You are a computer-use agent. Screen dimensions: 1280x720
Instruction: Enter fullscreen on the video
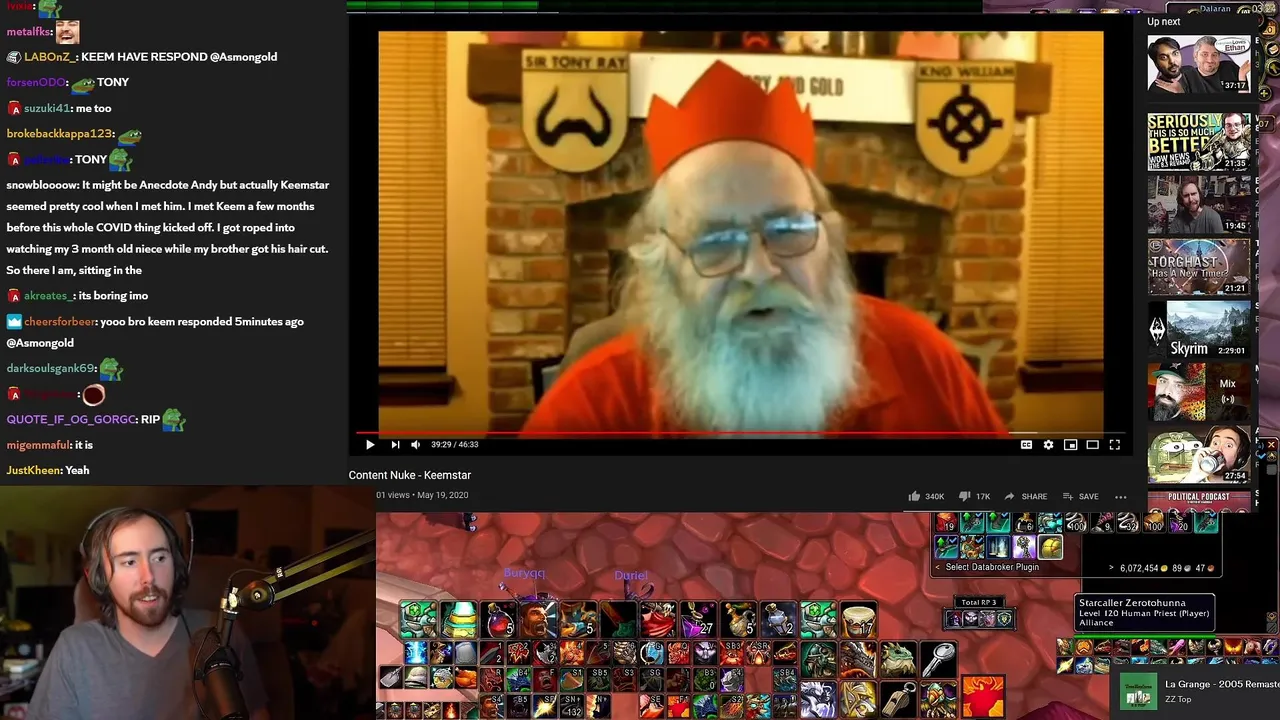pyautogui.click(x=1114, y=445)
